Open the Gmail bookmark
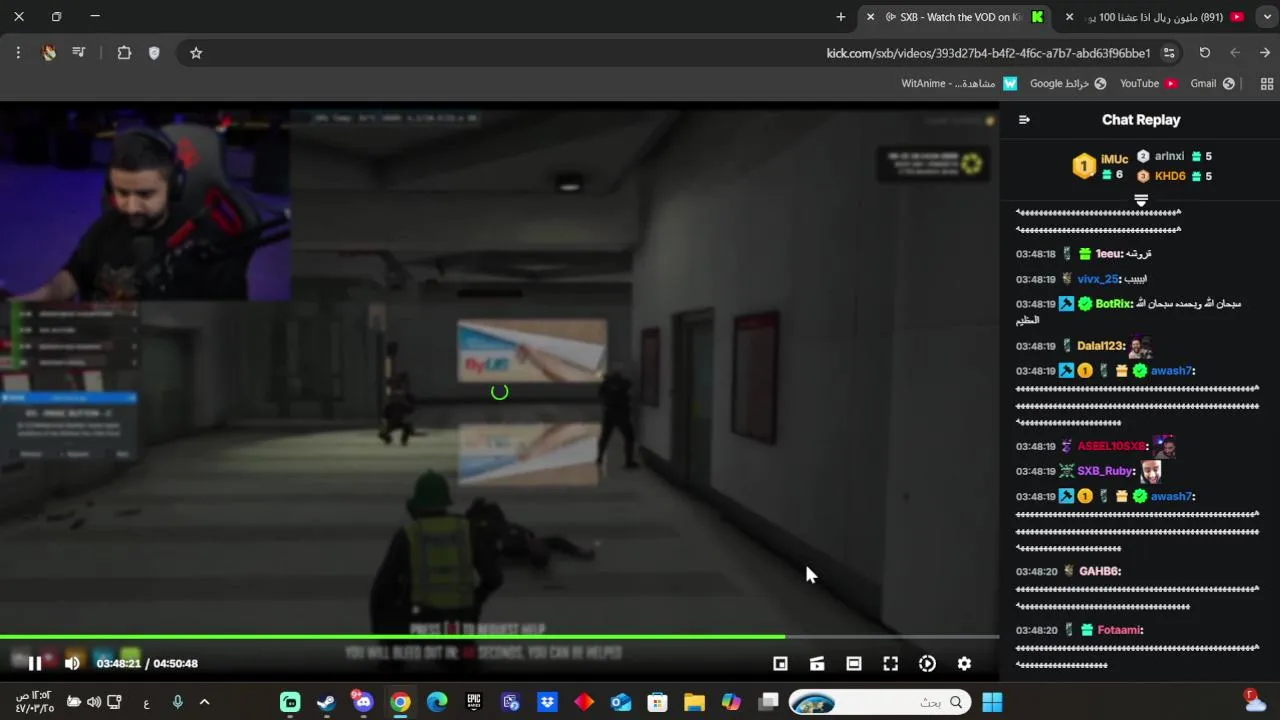Screen dimensions: 1280x720 tap(1212, 84)
